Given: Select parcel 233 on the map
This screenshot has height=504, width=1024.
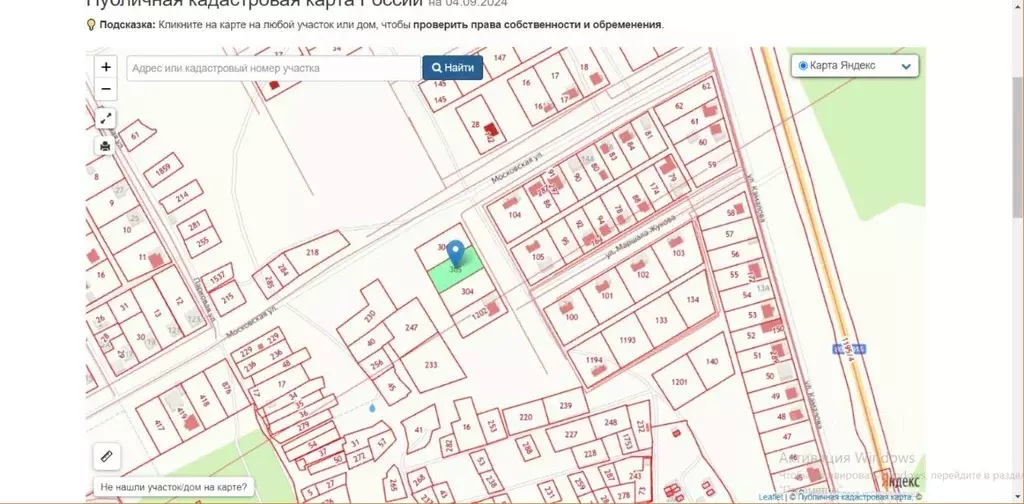Looking at the screenshot, I should click(x=431, y=367).
